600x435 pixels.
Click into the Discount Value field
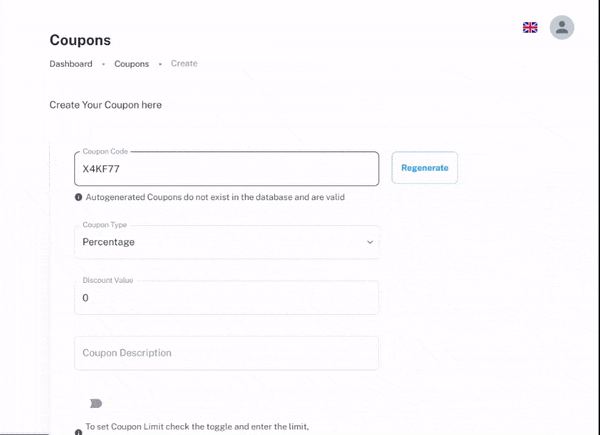point(227,298)
